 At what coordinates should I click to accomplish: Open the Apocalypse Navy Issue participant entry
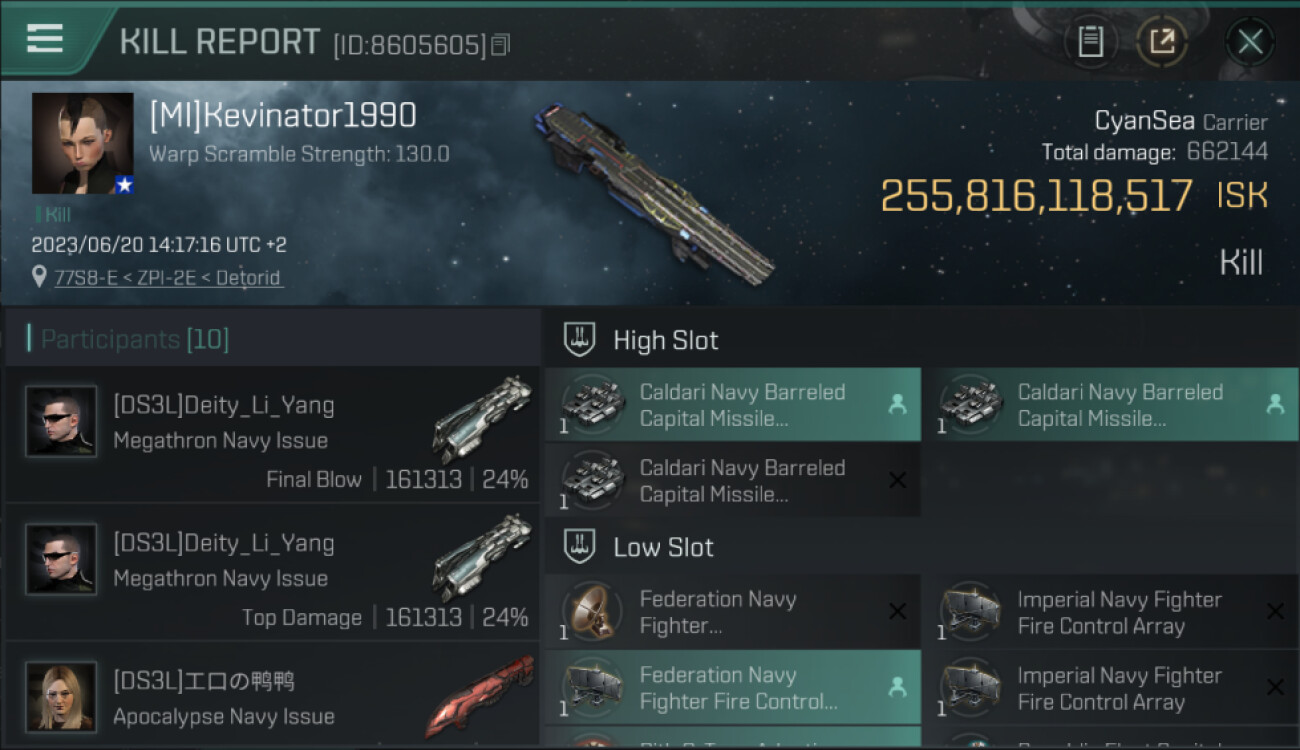[272, 697]
